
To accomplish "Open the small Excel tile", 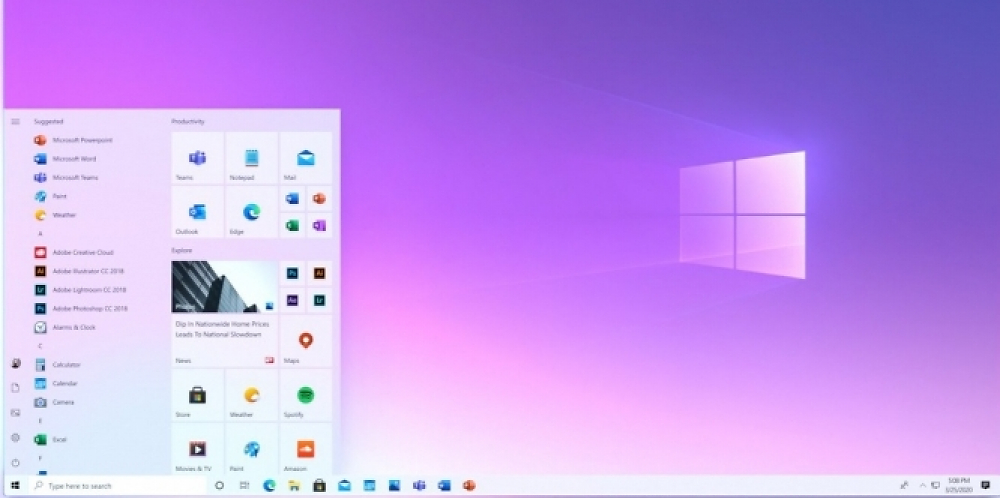I will pos(293,226).
